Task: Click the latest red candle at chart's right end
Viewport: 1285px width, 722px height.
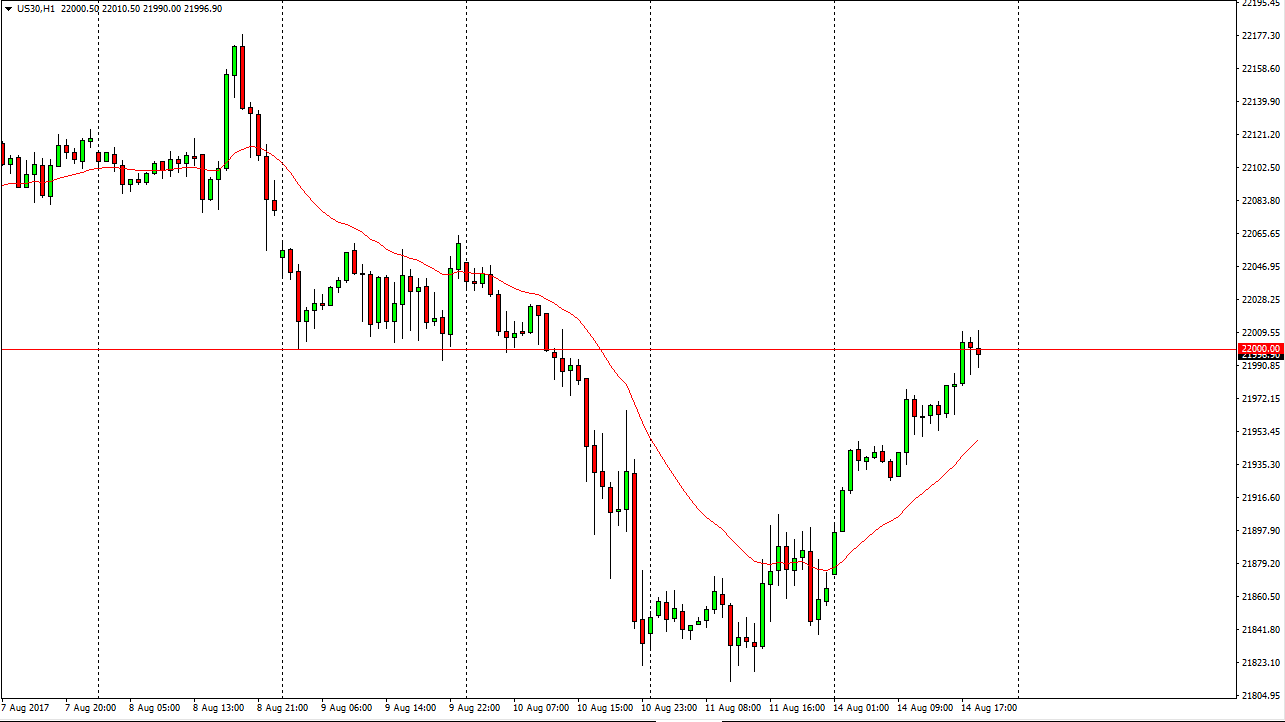Action: tap(978, 351)
